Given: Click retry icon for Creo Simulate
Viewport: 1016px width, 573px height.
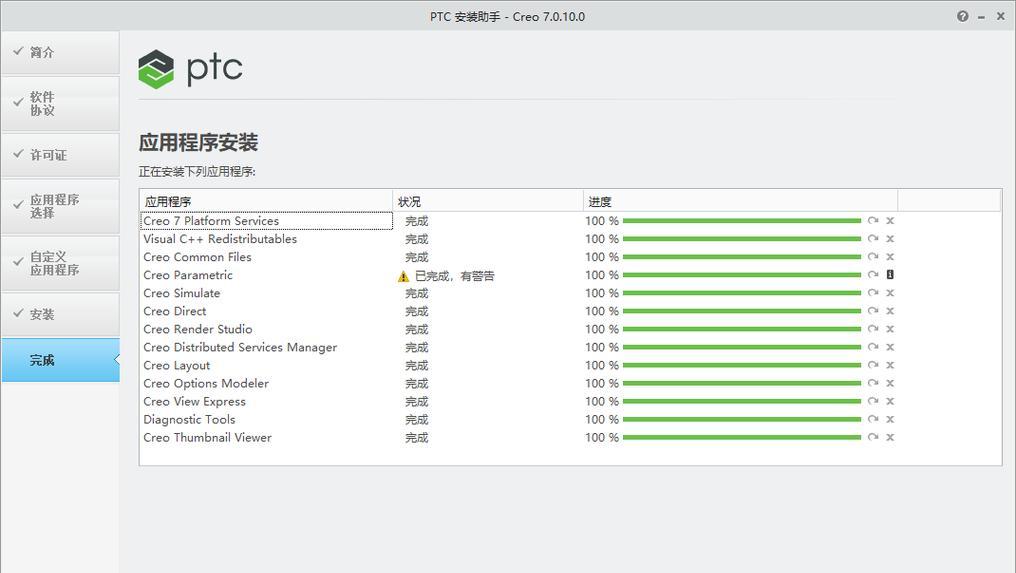Looking at the screenshot, I should click(x=873, y=293).
